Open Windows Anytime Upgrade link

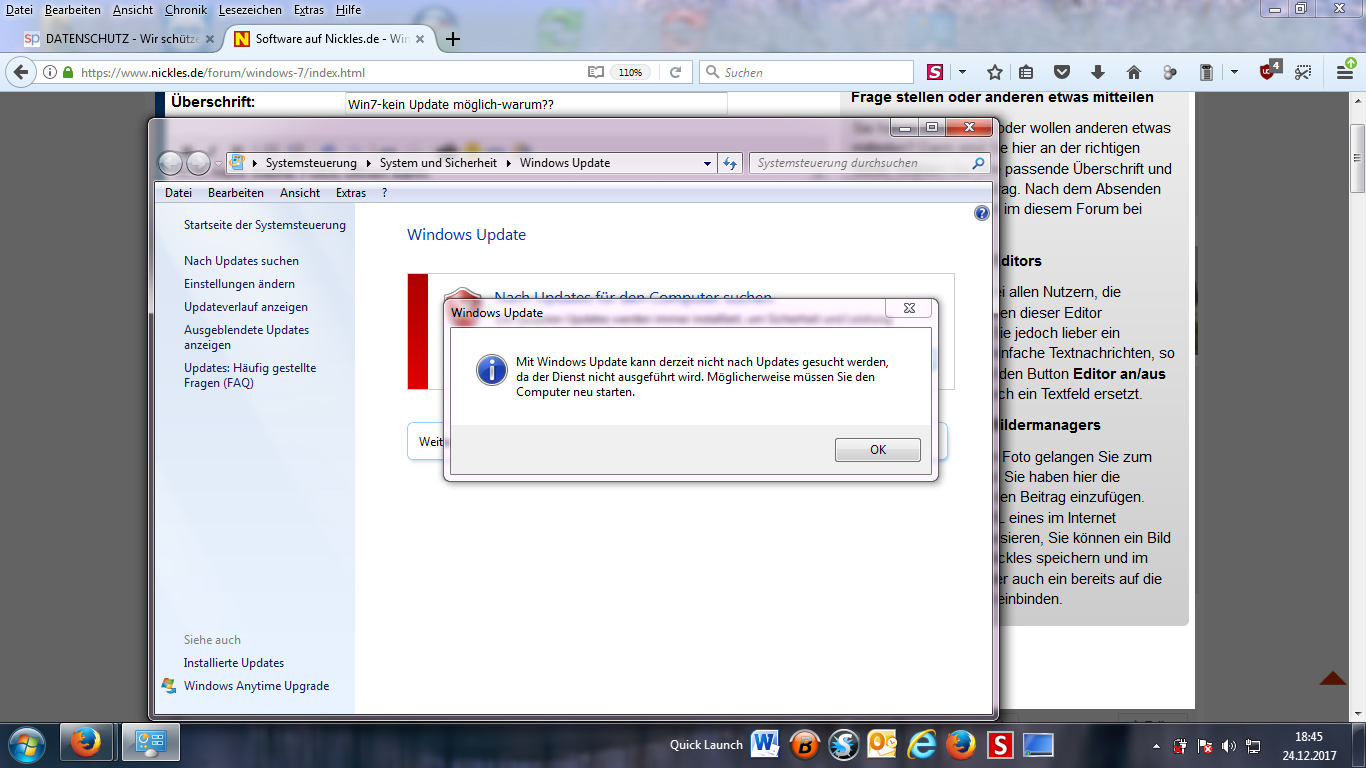coord(256,686)
